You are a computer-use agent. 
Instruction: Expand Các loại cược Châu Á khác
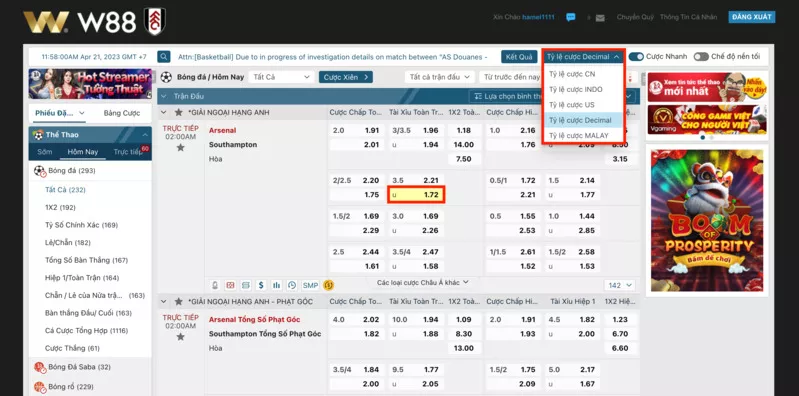(422, 282)
